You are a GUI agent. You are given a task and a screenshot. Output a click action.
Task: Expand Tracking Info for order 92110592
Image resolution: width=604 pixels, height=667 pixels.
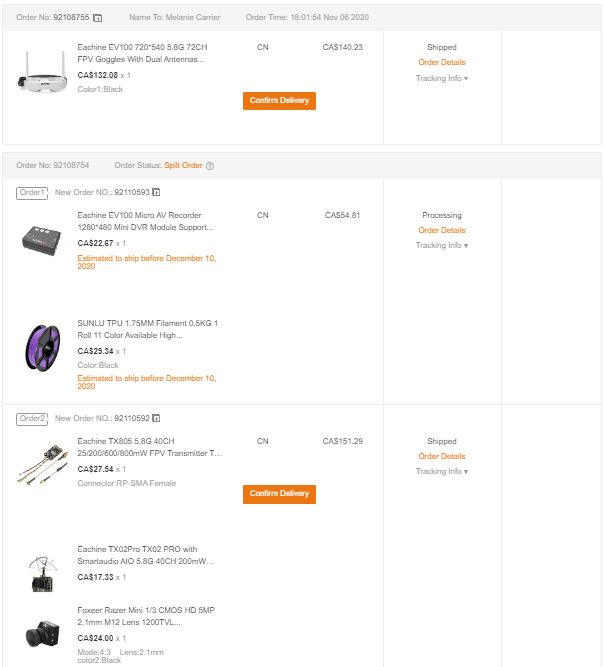coord(442,471)
